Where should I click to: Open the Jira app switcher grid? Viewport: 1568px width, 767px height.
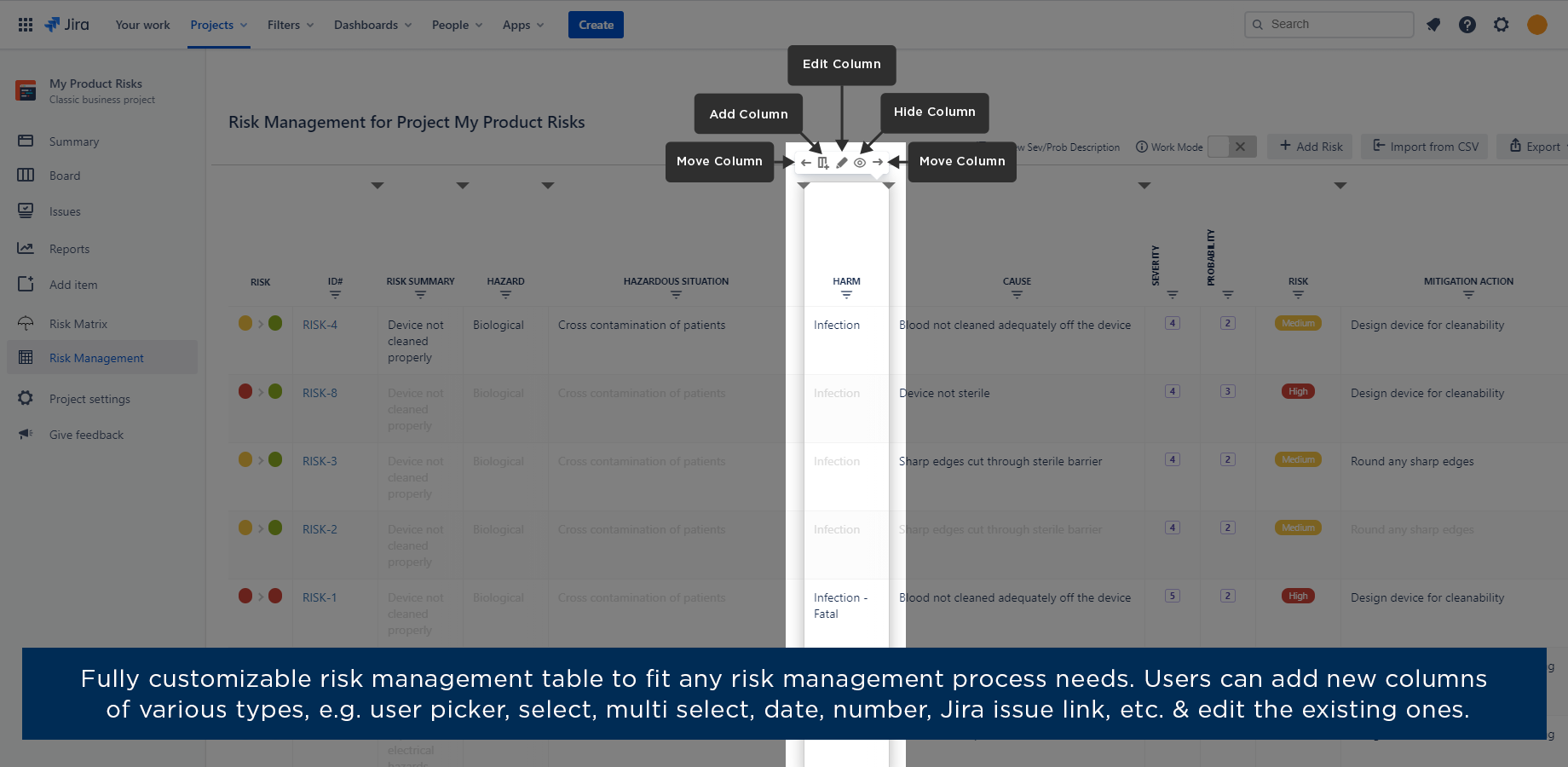pyautogui.click(x=26, y=25)
